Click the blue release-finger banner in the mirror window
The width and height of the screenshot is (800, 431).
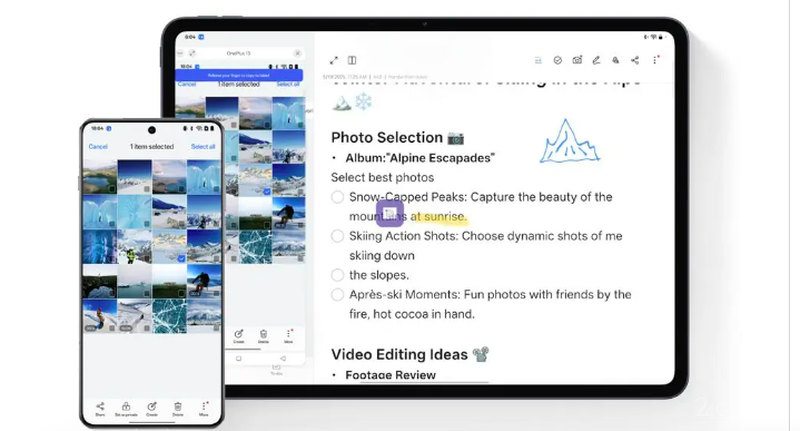point(239,75)
